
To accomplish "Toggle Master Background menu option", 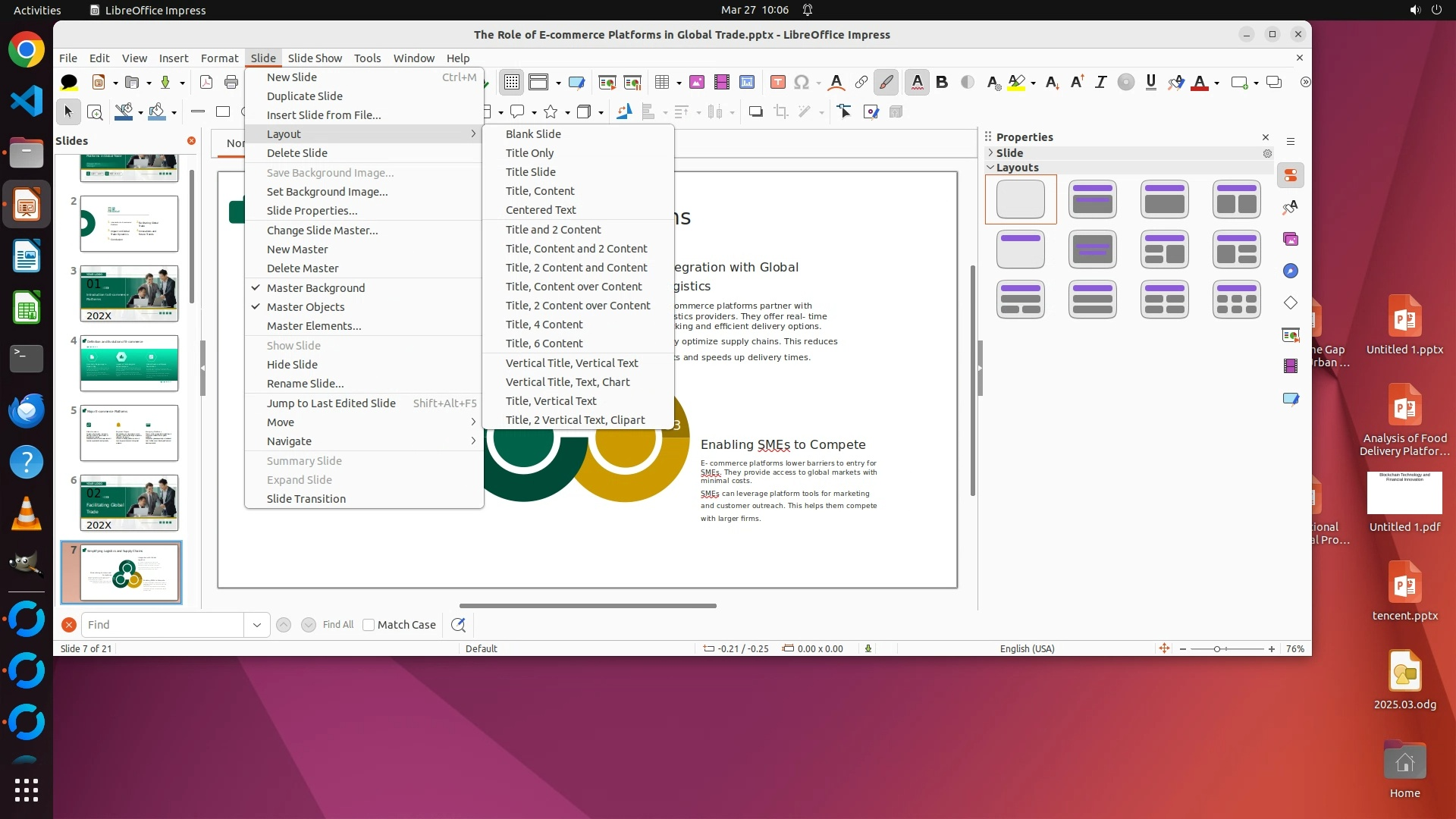I will click(315, 288).
